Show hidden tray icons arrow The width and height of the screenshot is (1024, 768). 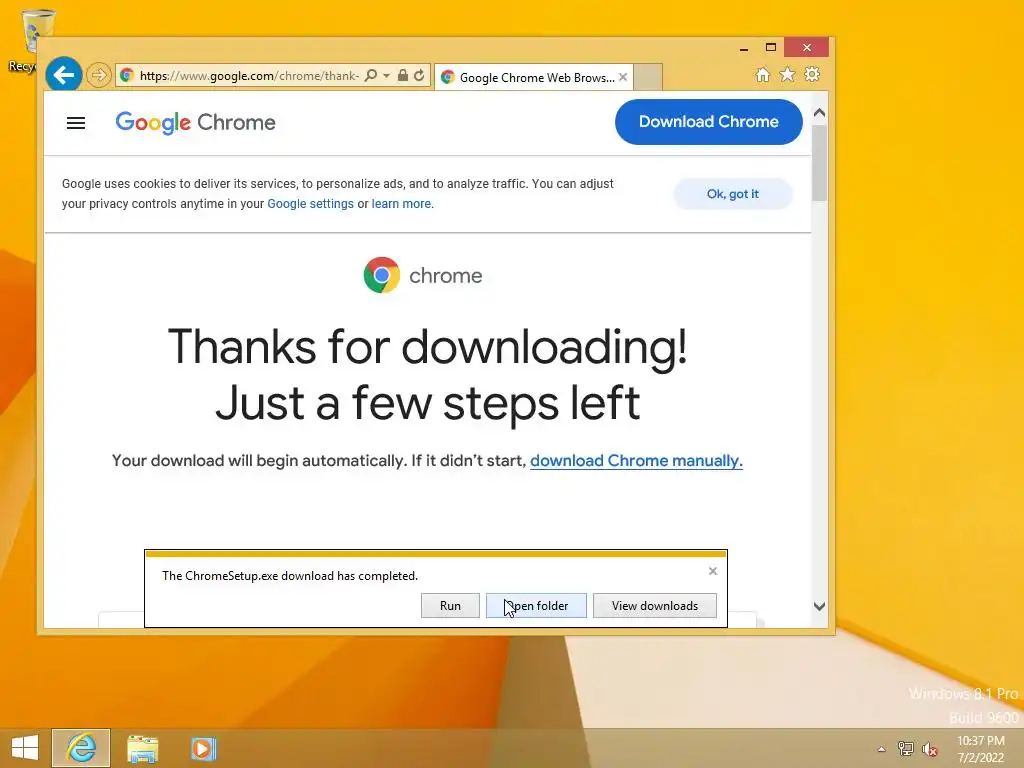pos(881,749)
